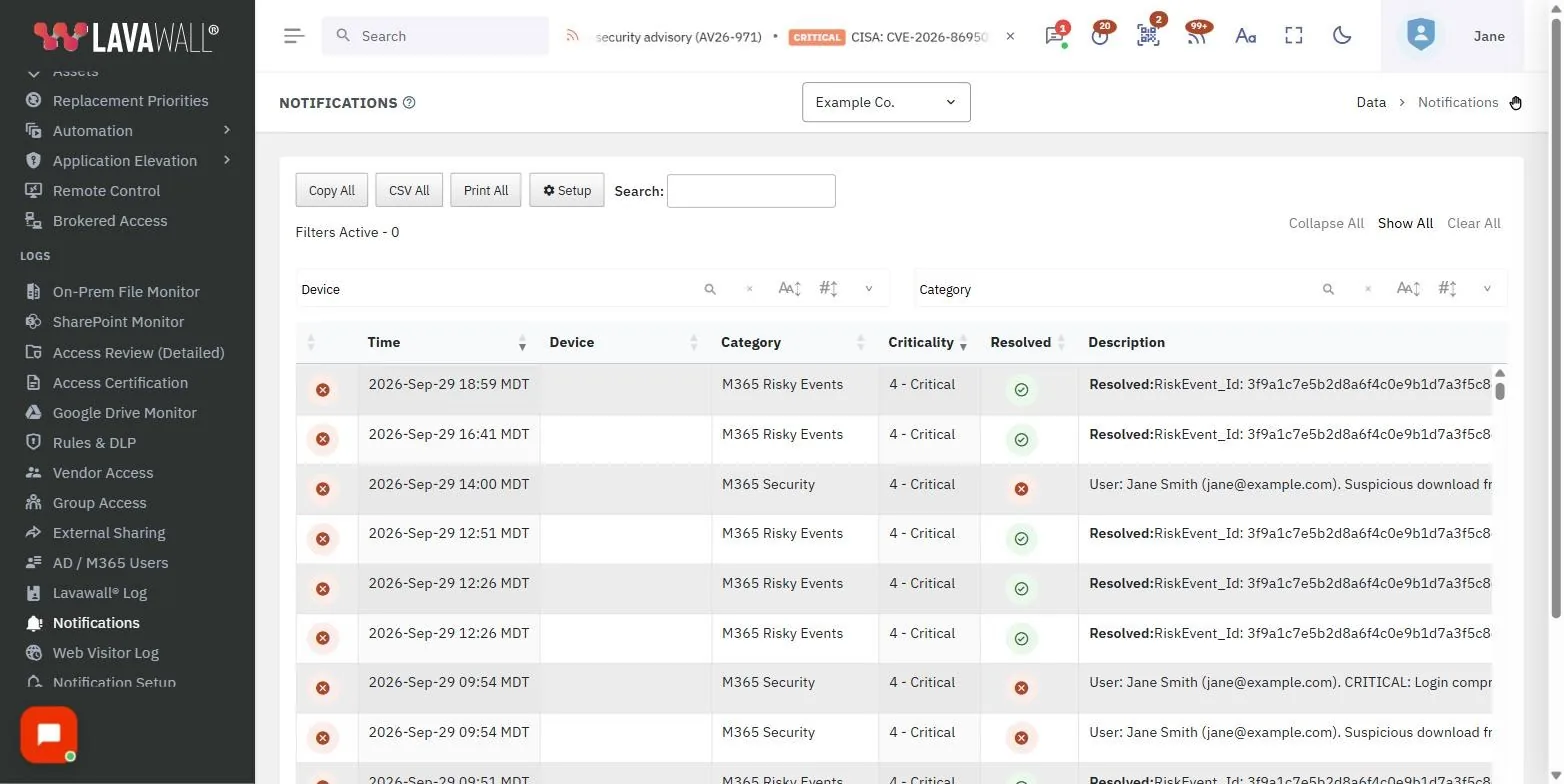Sort table by Time column
This screenshot has height=784, width=1564.
click(x=448, y=342)
